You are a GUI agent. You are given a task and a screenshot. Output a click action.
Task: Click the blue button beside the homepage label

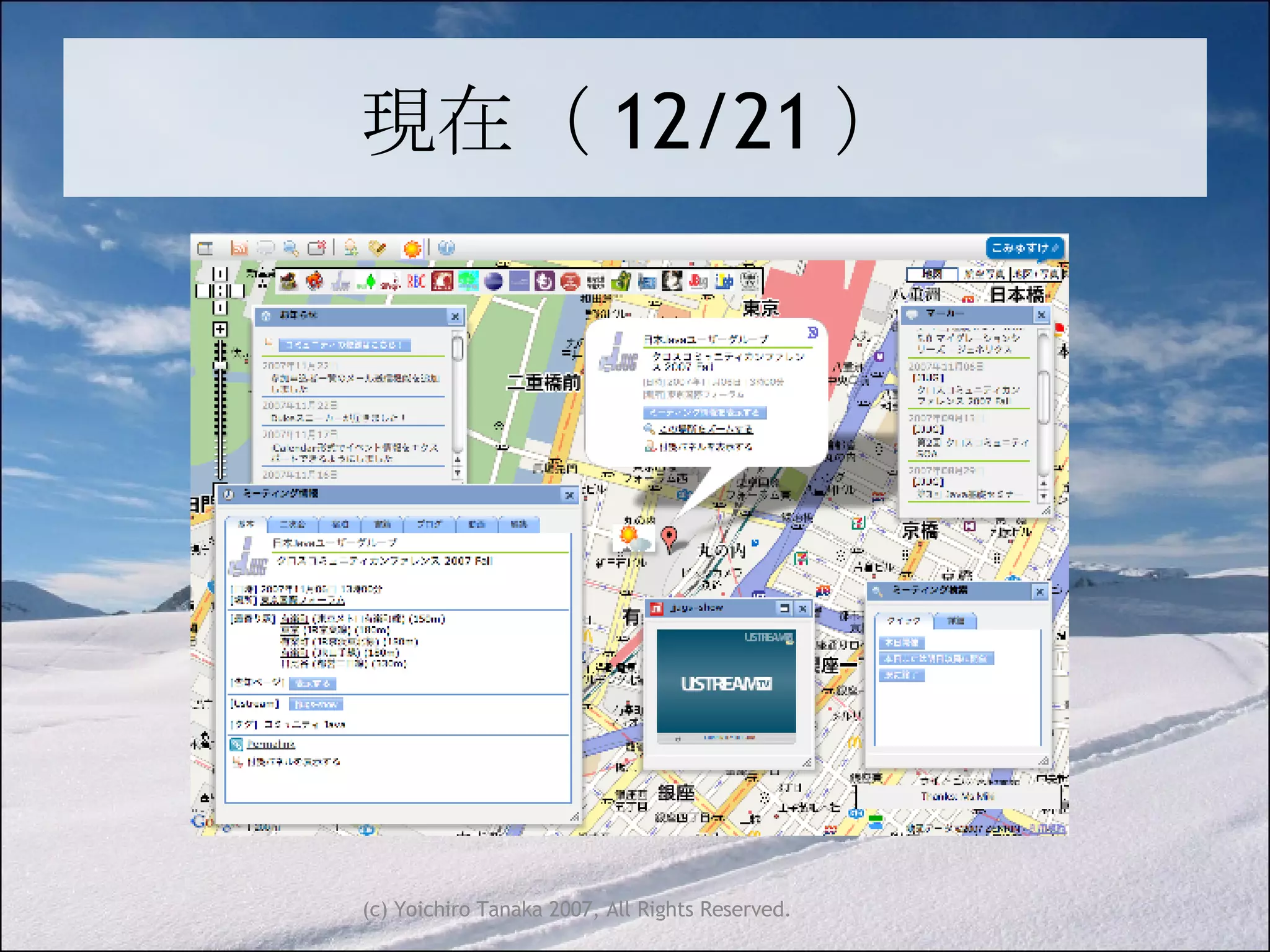(x=313, y=684)
